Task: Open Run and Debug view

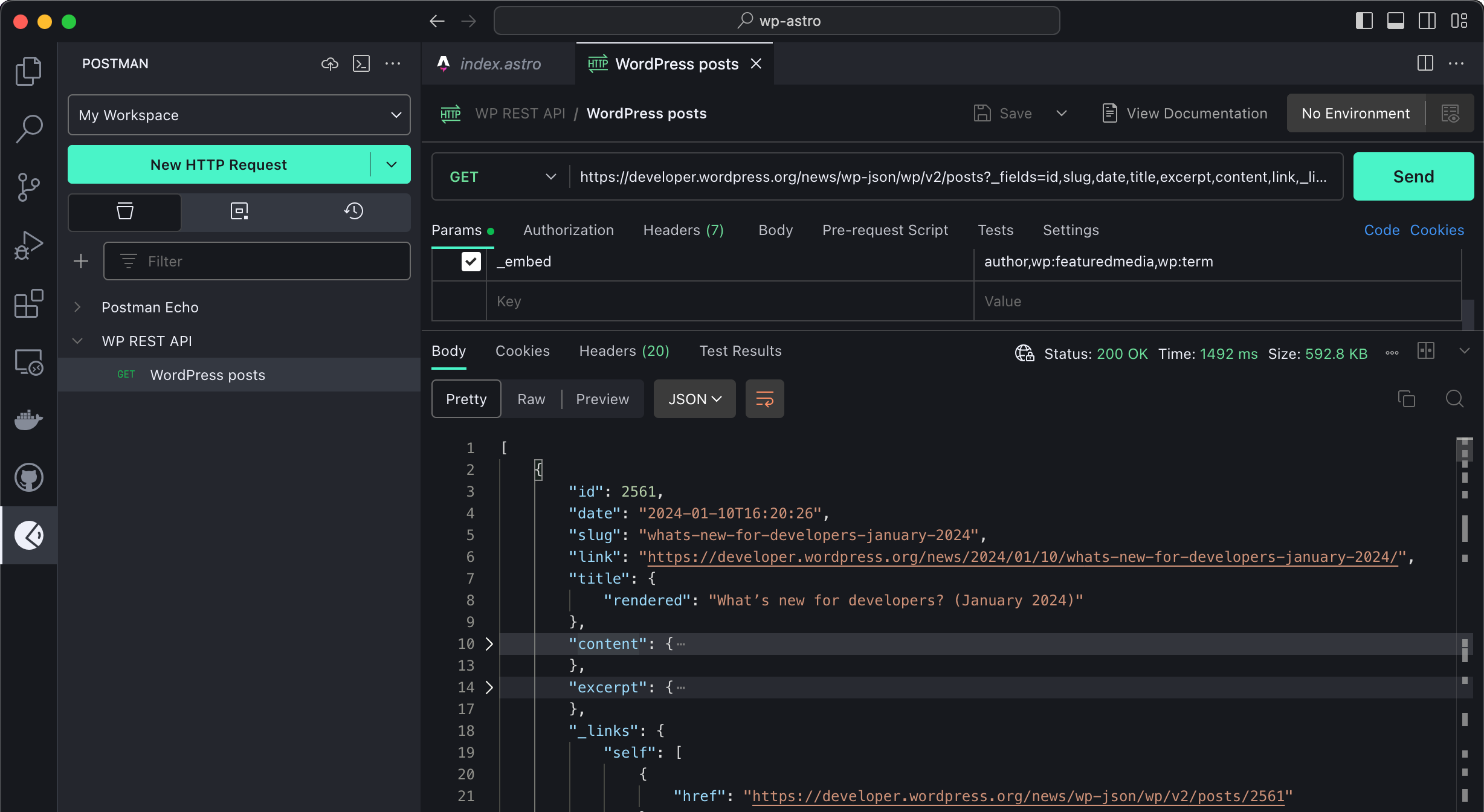Action: tap(28, 245)
